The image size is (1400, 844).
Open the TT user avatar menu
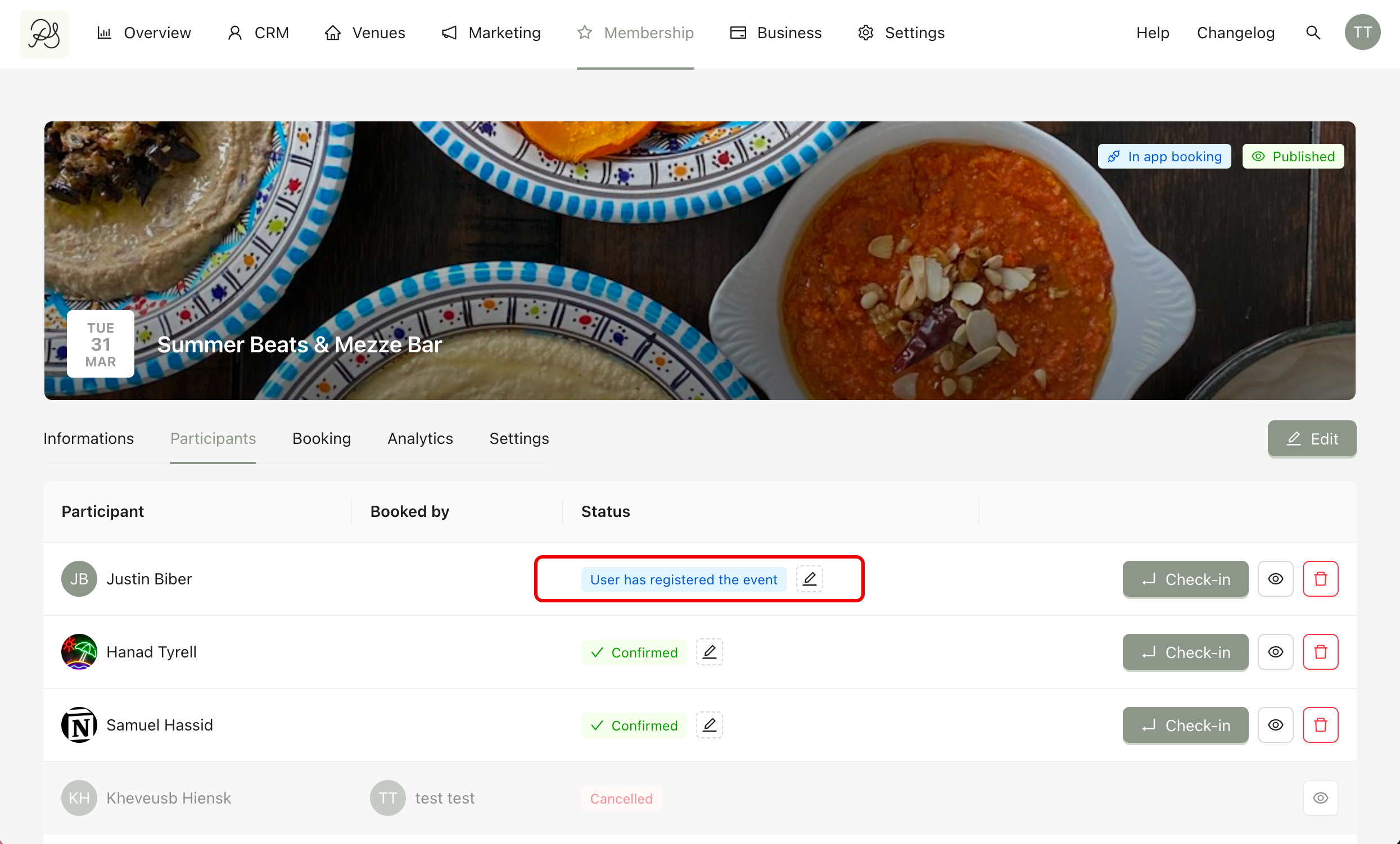(x=1362, y=33)
